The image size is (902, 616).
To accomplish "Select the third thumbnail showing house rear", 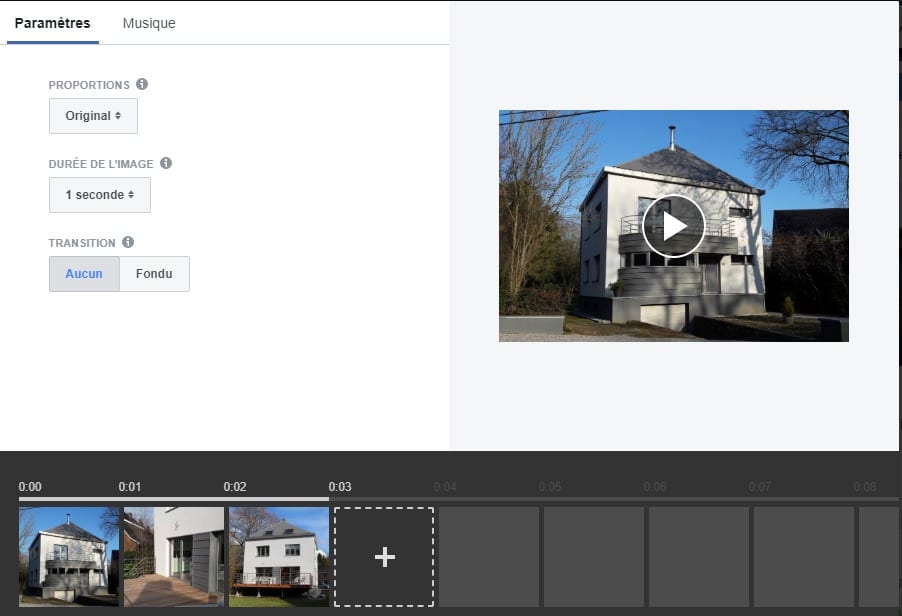I will pyautogui.click(x=279, y=557).
